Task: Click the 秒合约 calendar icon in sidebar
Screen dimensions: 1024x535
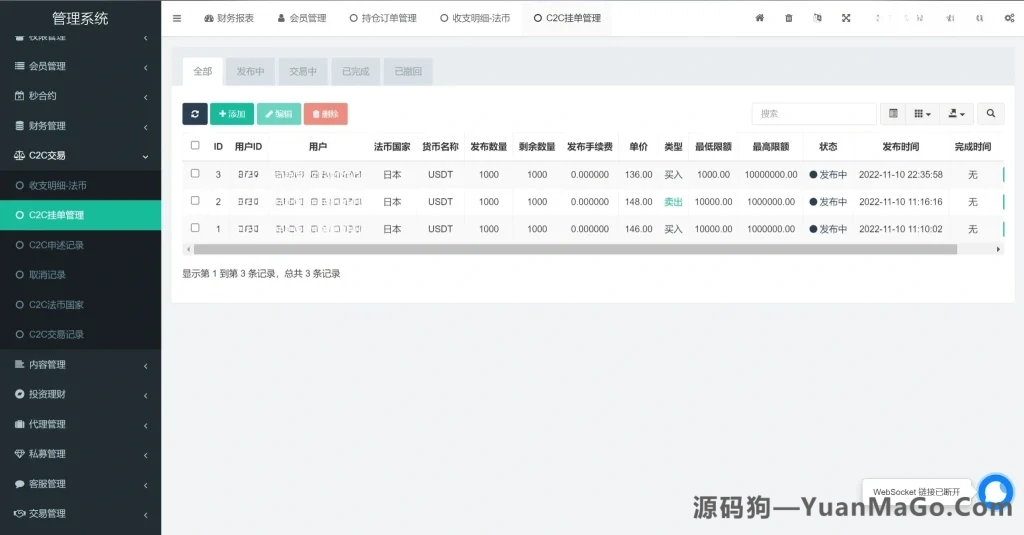Action: pos(20,96)
